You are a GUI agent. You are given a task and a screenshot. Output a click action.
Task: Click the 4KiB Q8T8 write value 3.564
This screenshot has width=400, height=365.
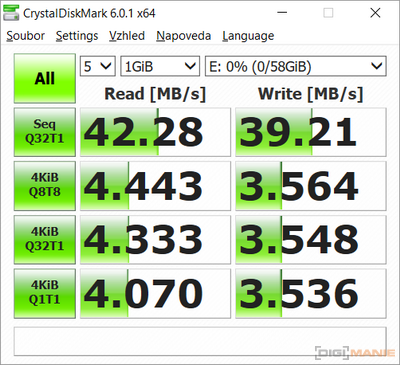coord(311,186)
